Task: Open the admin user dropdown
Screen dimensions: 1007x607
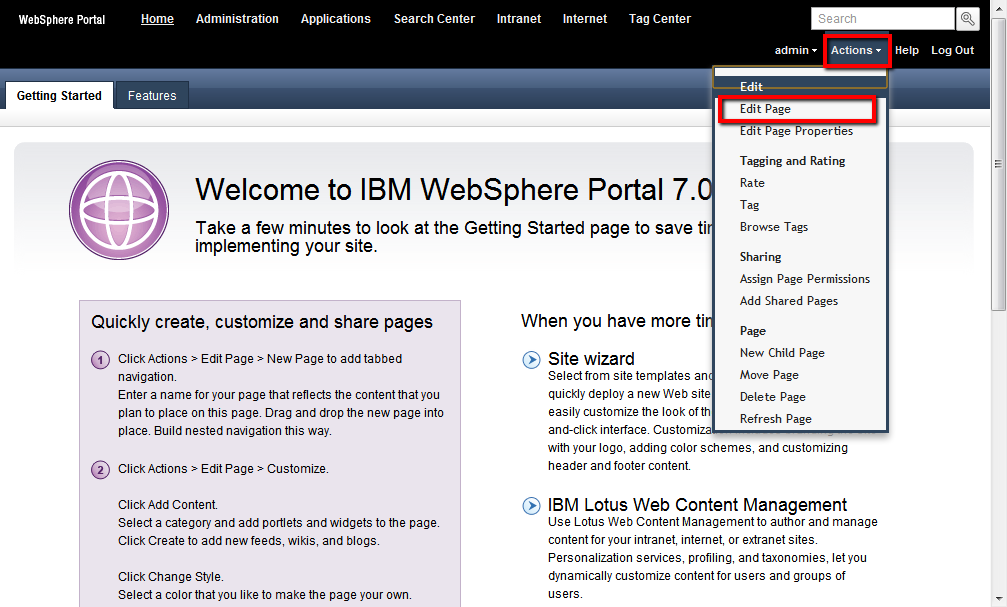Action: [x=796, y=50]
